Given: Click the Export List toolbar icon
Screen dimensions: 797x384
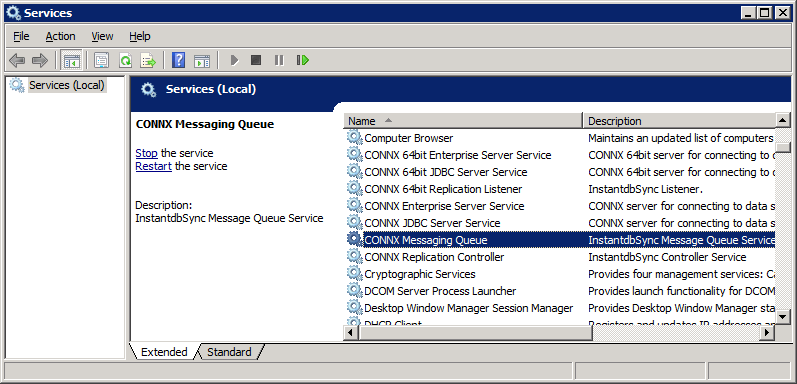Looking at the screenshot, I should 148,61.
